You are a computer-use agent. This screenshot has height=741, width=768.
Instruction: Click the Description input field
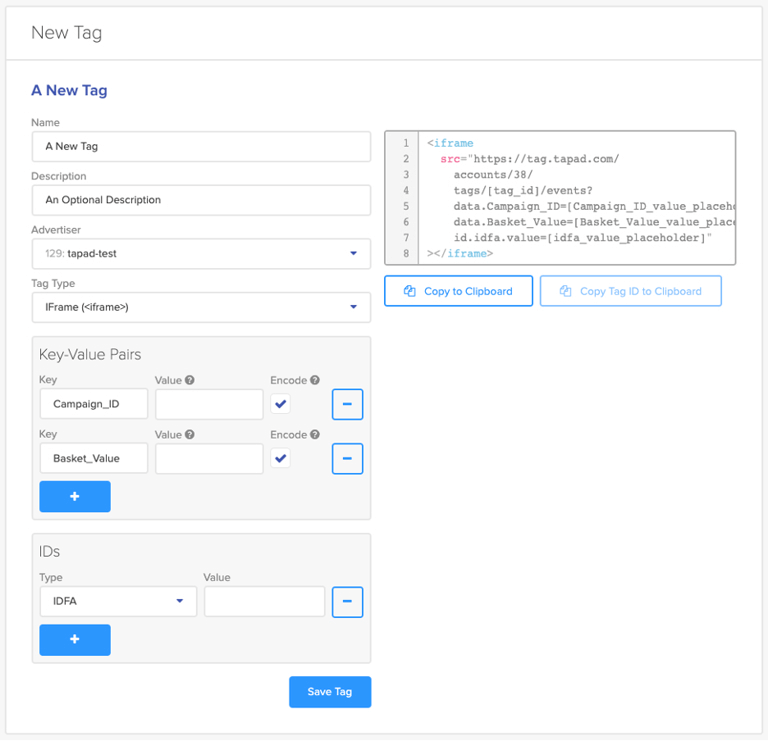(201, 200)
